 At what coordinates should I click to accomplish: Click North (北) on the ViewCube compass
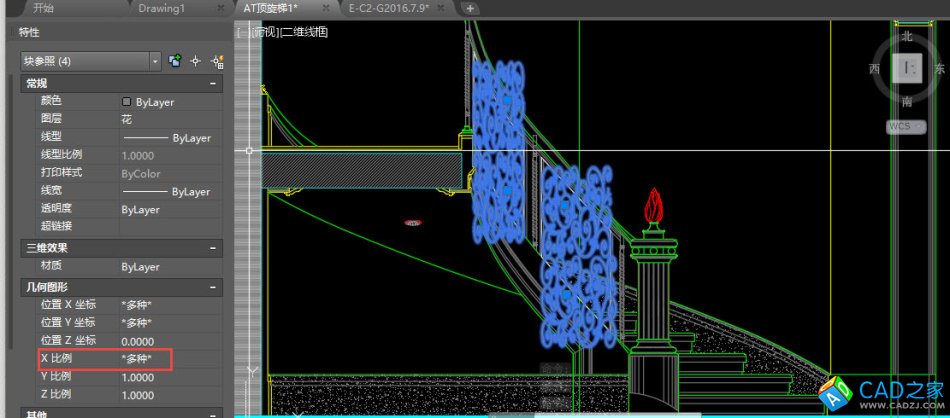(x=907, y=36)
